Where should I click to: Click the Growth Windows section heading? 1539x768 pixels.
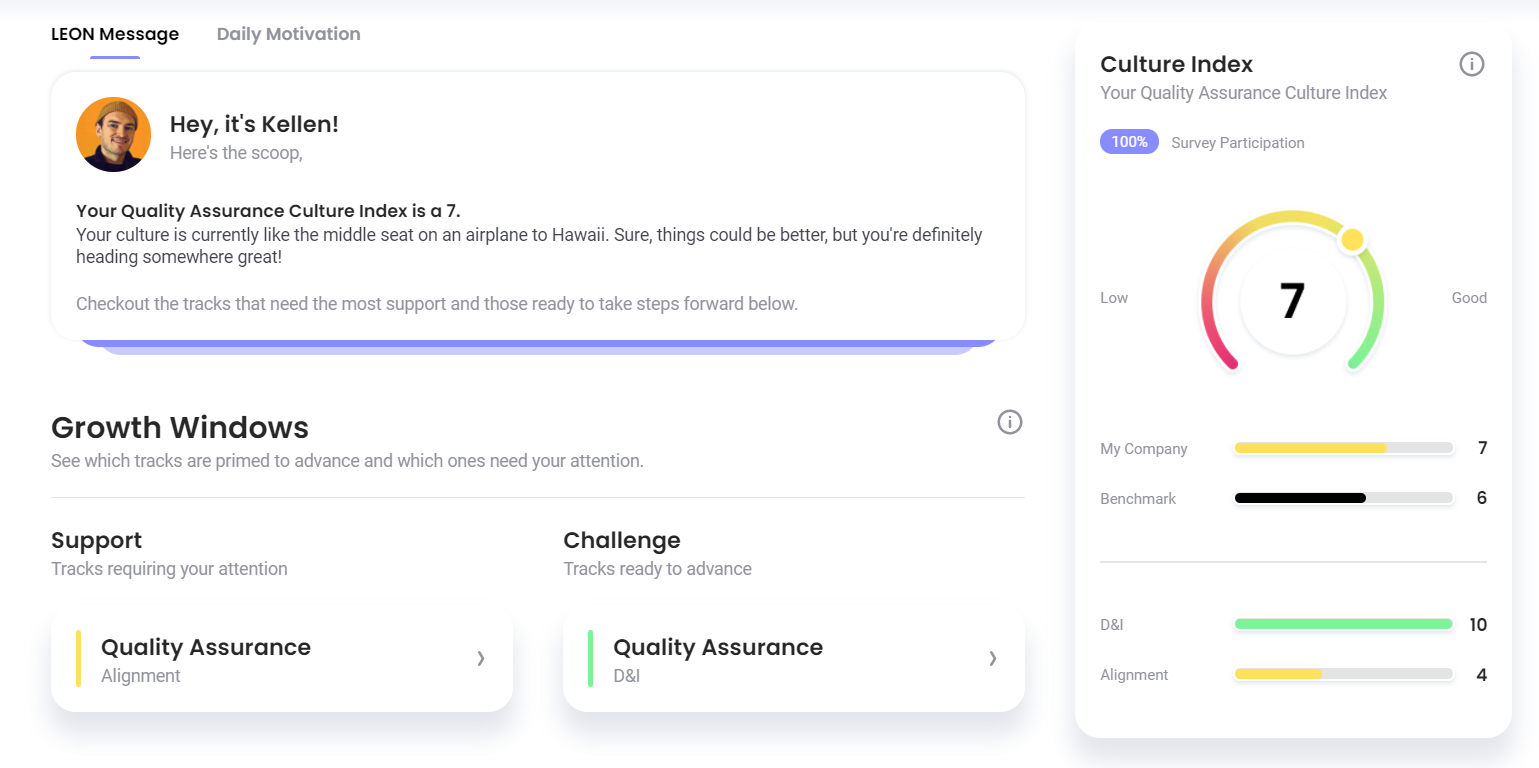pos(180,428)
